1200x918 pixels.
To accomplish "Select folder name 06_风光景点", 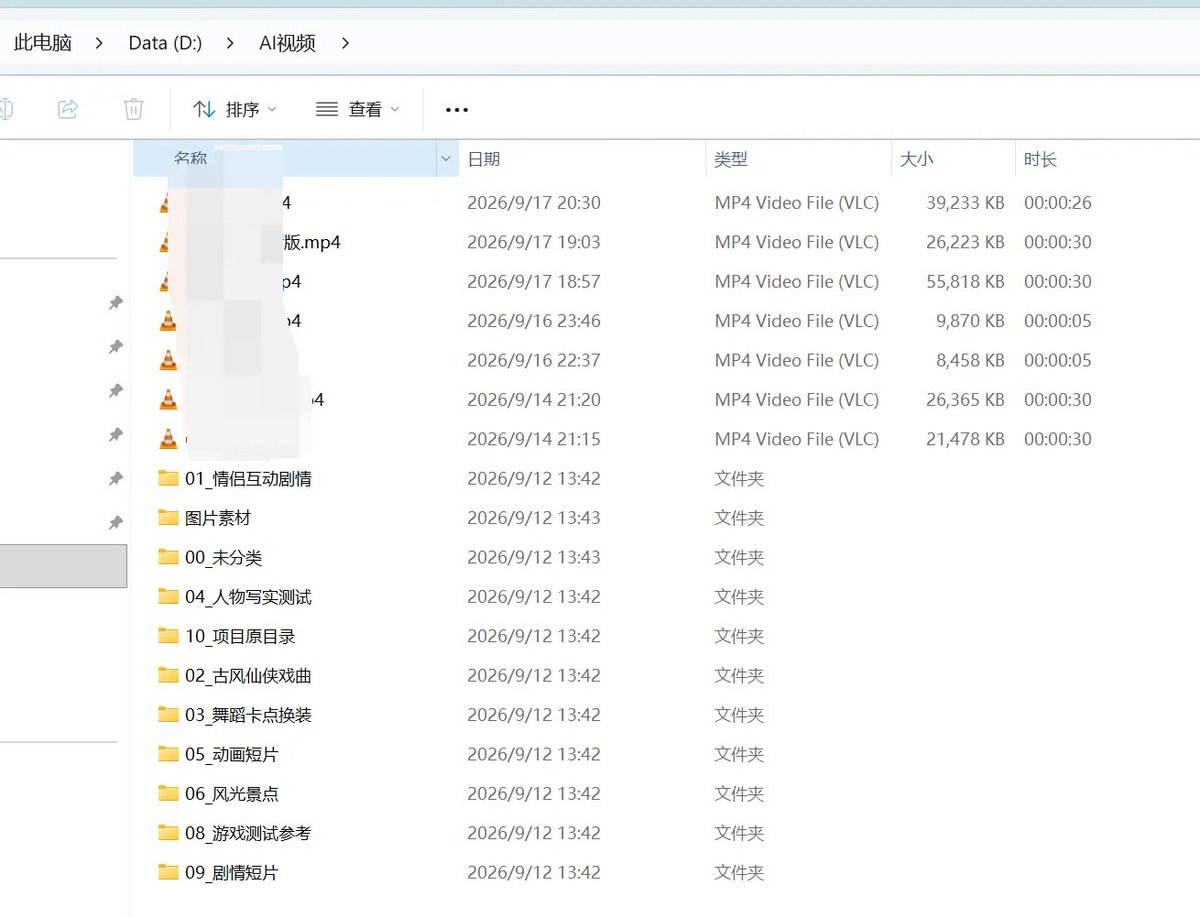I will point(232,794).
